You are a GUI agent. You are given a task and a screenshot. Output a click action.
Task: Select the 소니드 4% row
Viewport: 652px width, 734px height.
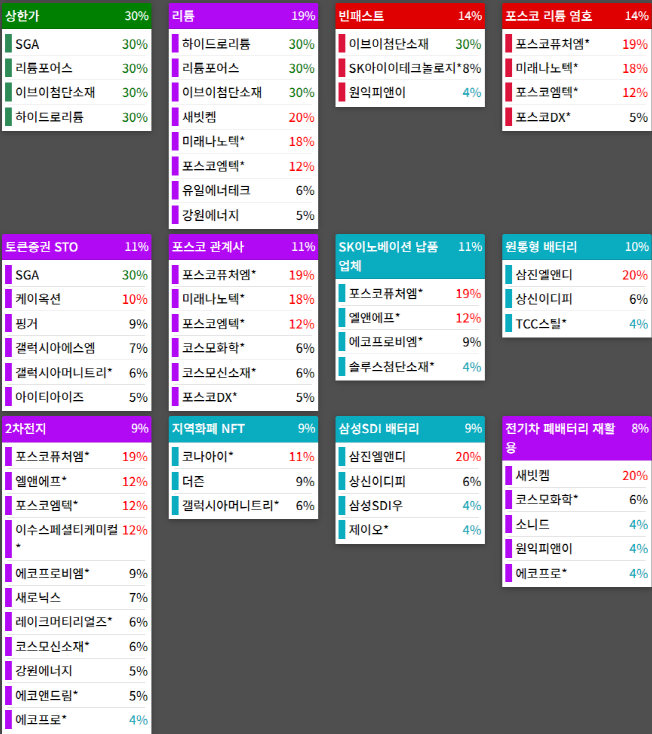pos(577,524)
